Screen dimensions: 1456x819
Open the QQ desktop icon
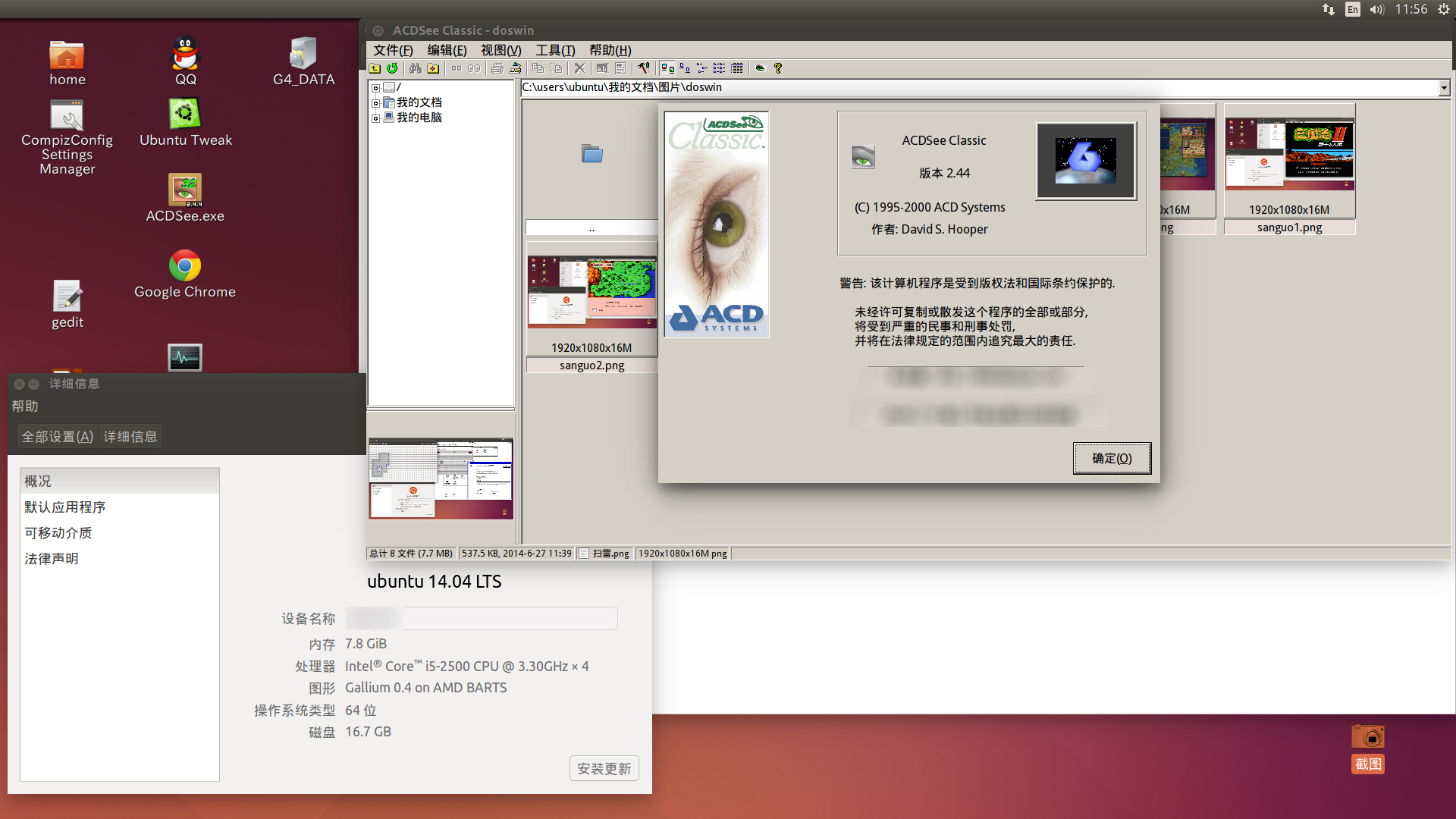point(185,61)
